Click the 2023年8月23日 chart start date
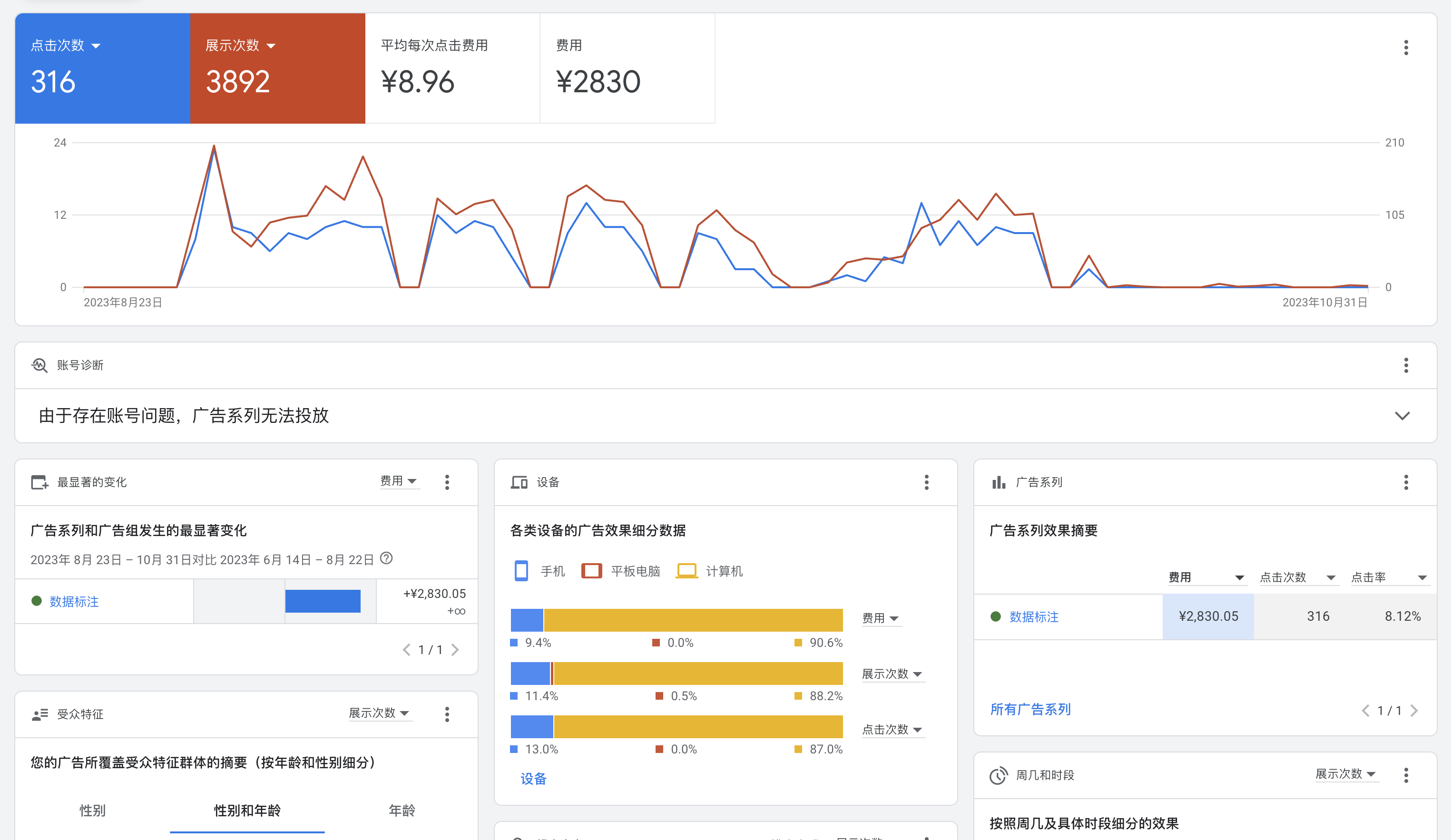 (123, 303)
